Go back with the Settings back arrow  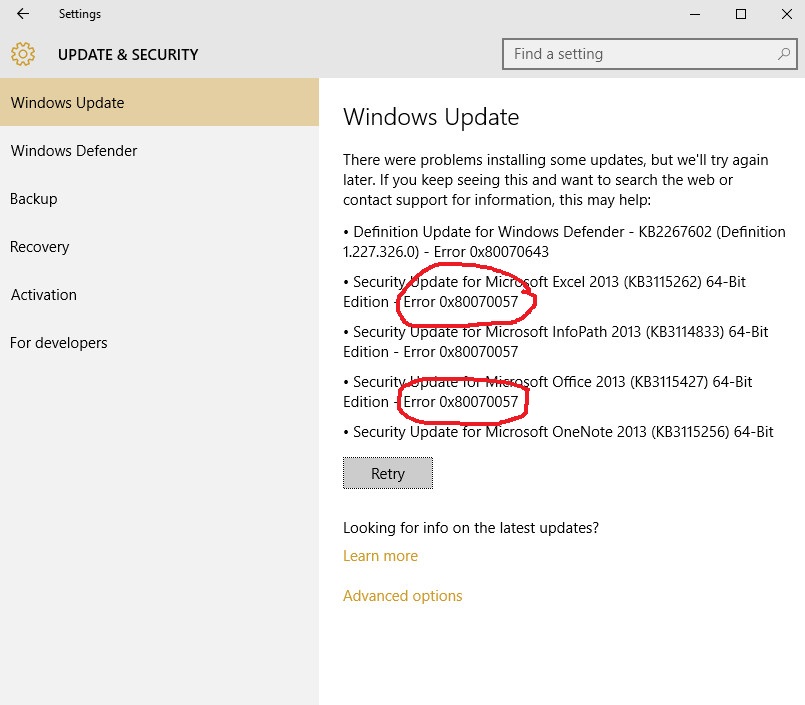click(23, 14)
